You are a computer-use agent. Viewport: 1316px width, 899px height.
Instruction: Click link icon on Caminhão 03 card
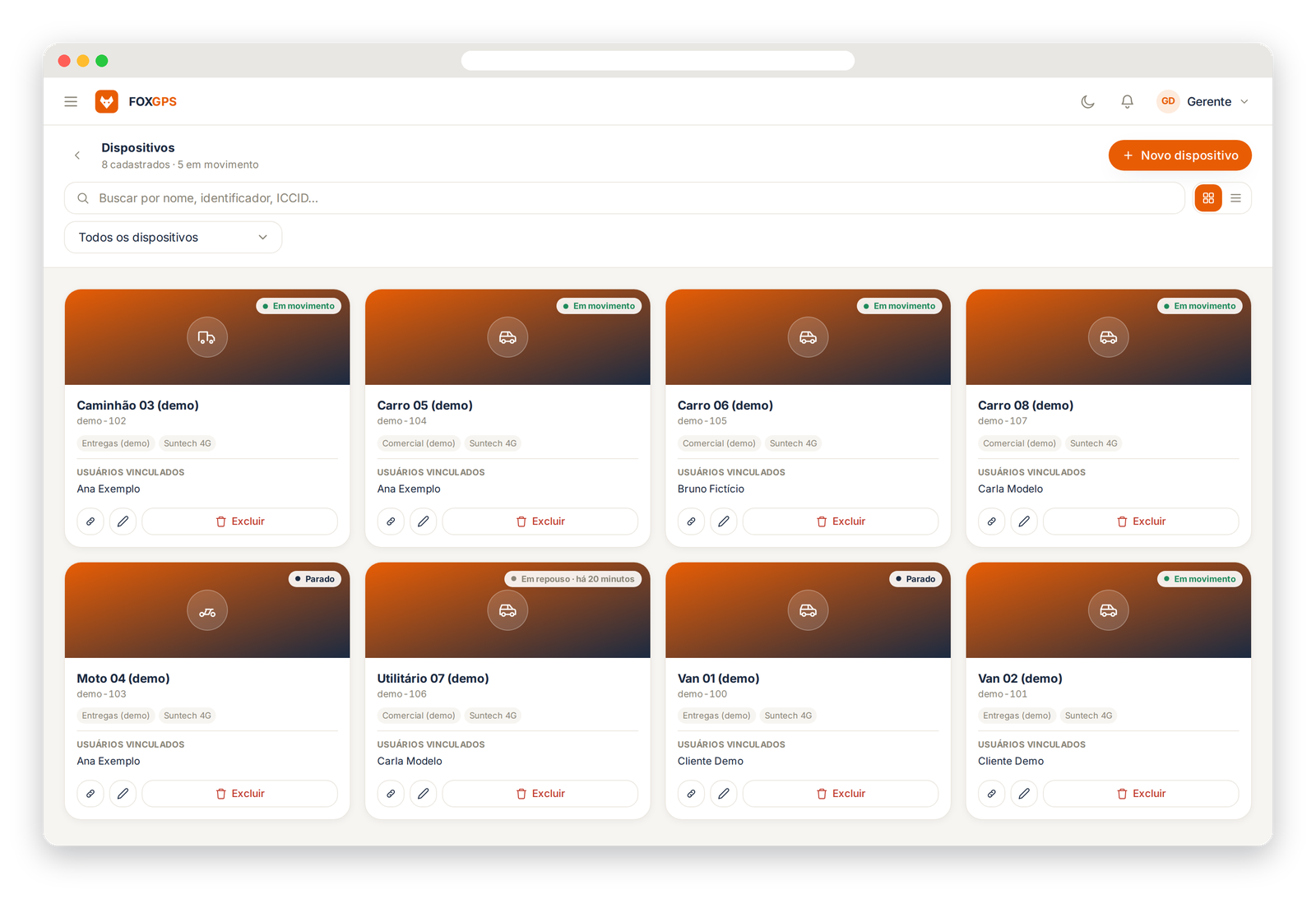pos(90,521)
